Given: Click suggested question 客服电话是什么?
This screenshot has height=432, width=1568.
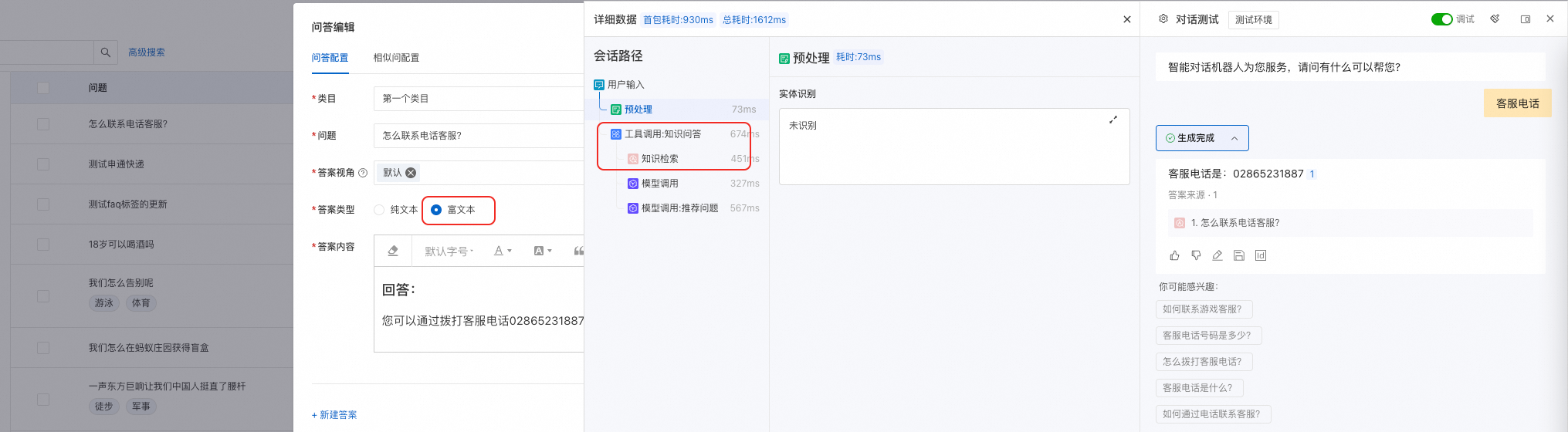Looking at the screenshot, I should pyautogui.click(x=1199, y=388).
